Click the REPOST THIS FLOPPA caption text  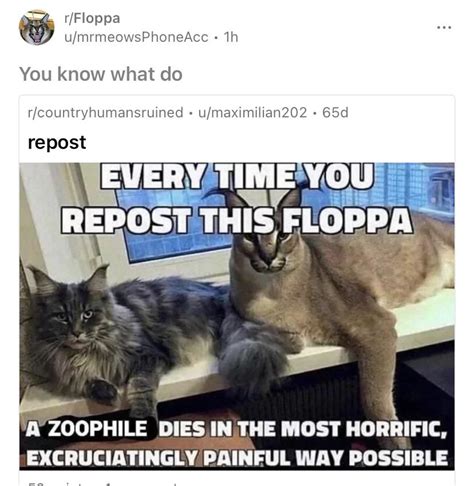click(237, 220)
